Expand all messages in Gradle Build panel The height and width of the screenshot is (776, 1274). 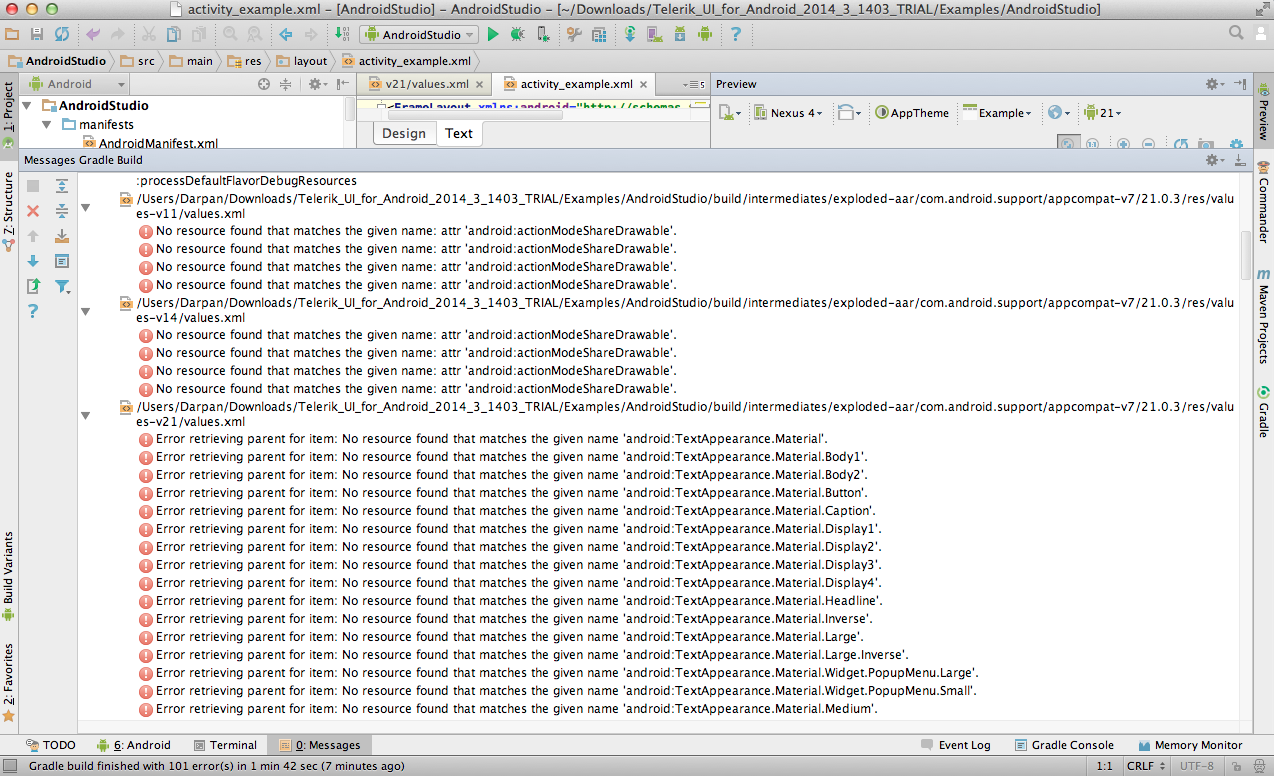pyautogui.click(x=62, y=186)
